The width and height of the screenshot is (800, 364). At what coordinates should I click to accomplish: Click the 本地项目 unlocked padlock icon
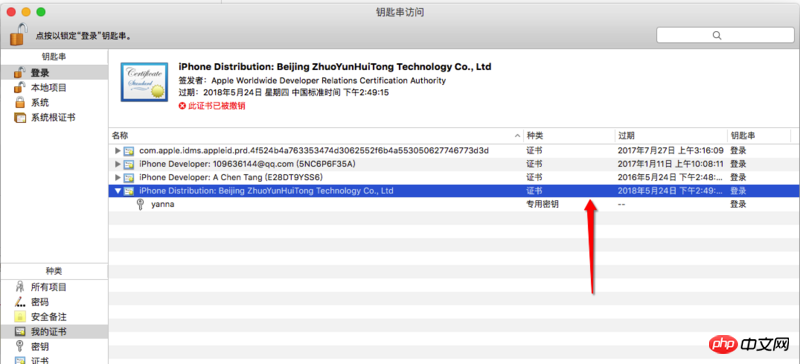20,87
